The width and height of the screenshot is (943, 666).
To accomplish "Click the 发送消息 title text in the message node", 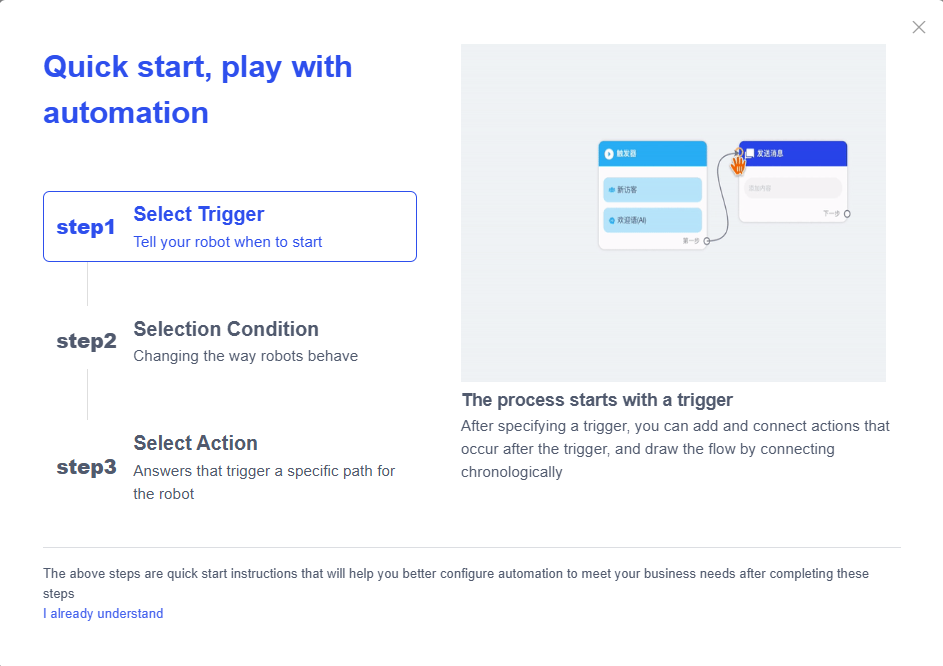I will (770, 154).
